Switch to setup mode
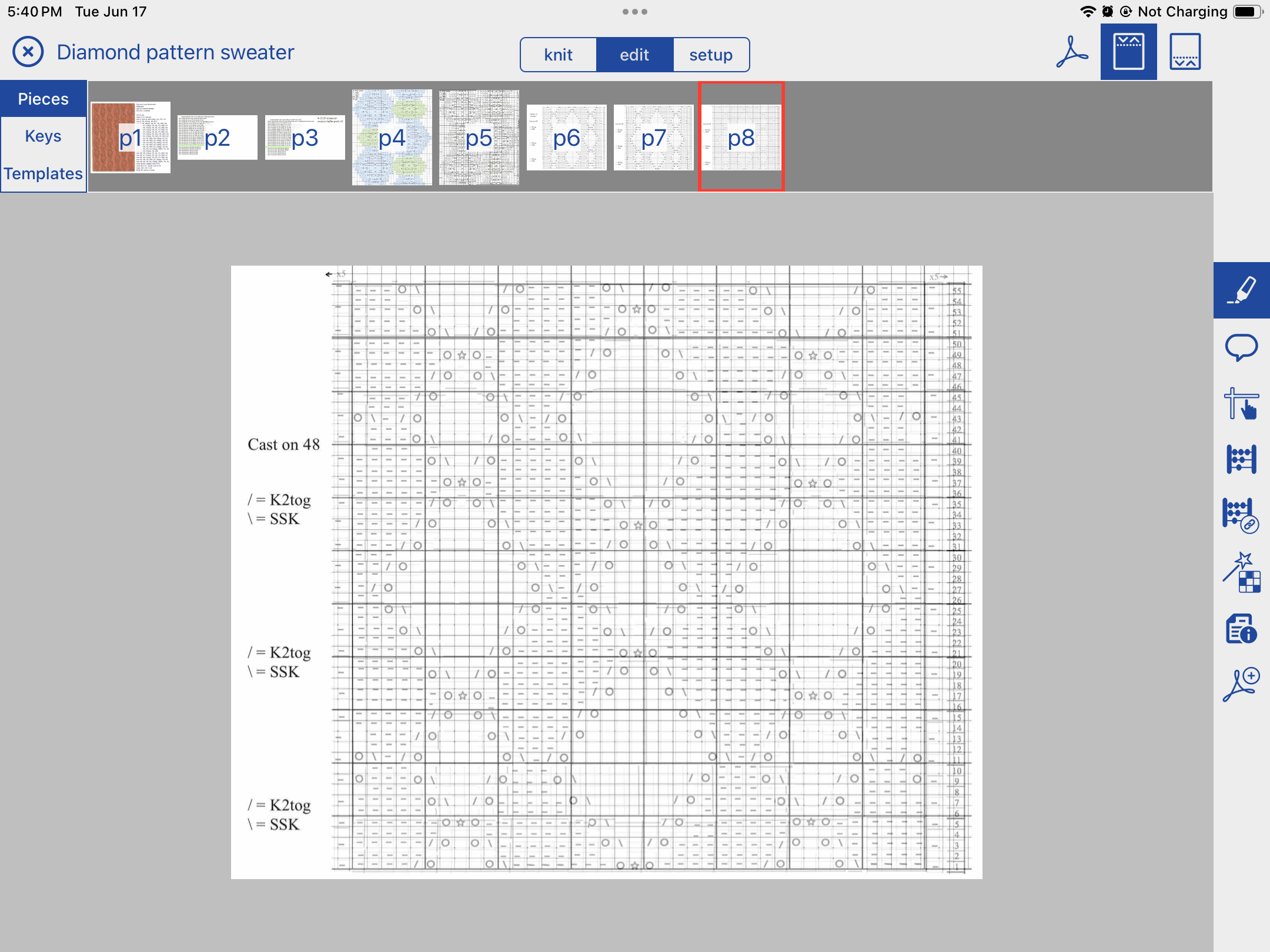 coord(711,55)
